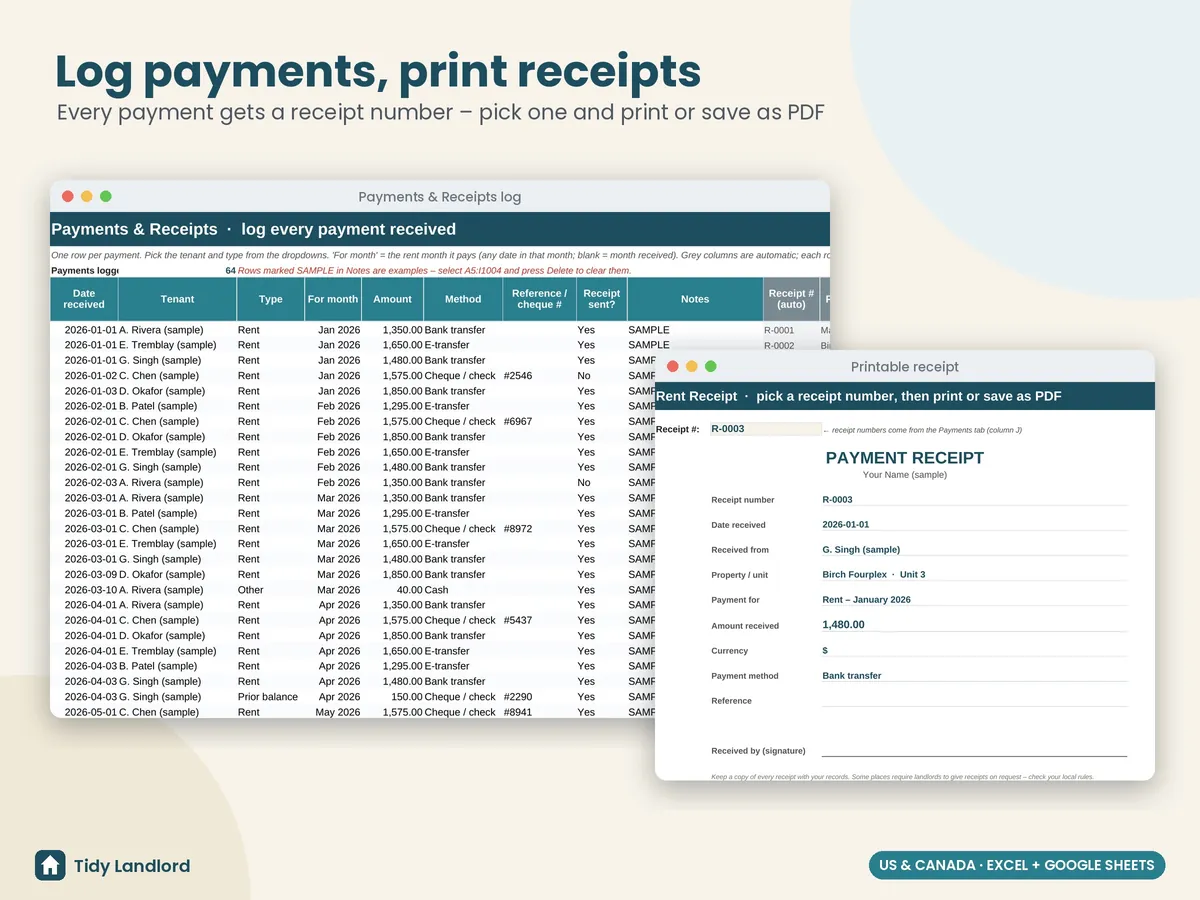Image resolution: width=1200 pixels, height=900 pixels.
Task: Click the yellow button on Payments & Receipts log window
Action: 87,197
